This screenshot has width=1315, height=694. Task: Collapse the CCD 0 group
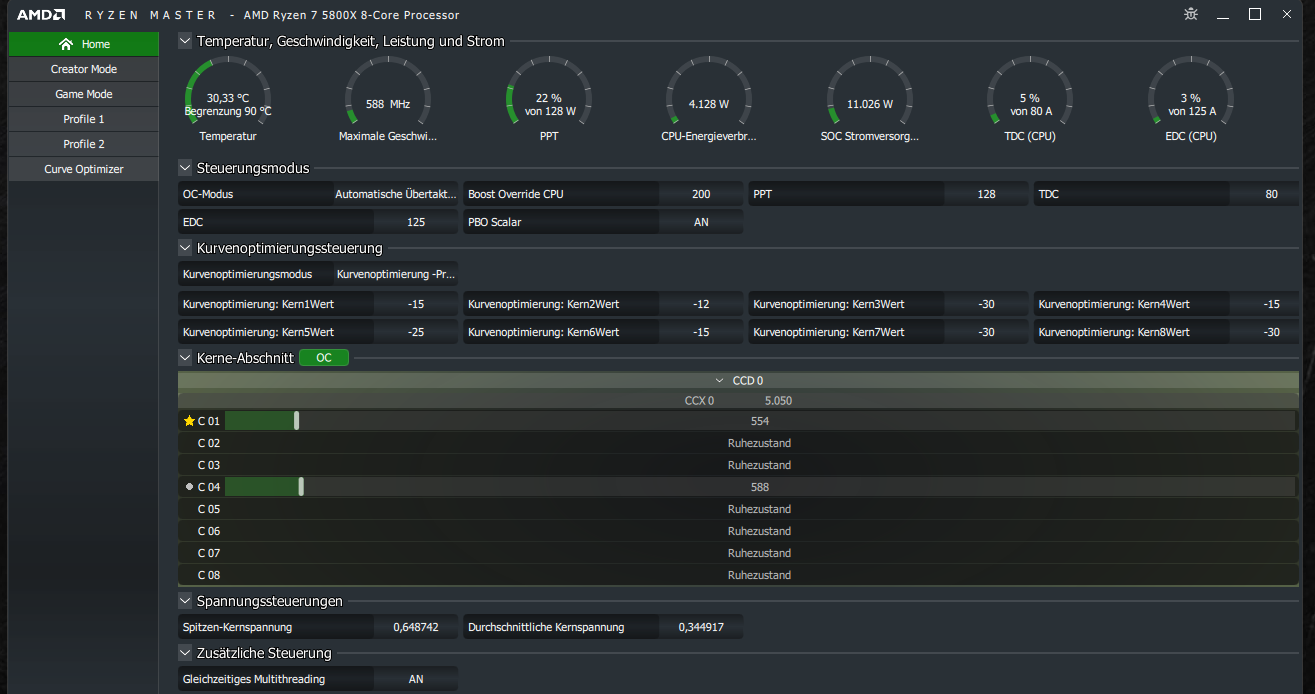click(x=720, y=381)
